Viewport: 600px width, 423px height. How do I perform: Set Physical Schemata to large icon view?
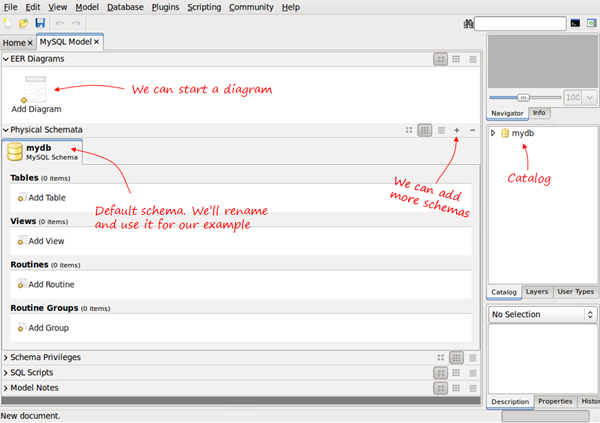pos(409,130)
